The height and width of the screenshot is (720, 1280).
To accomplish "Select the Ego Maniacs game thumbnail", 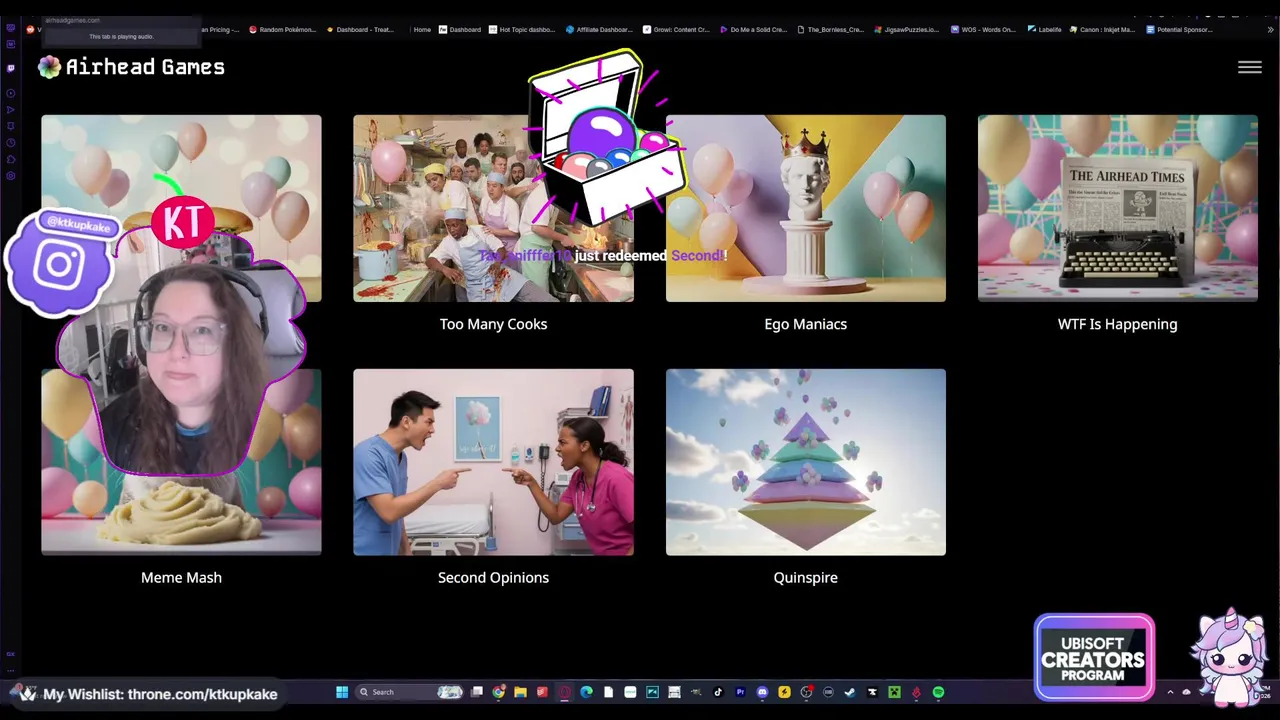I will [805, 208].
